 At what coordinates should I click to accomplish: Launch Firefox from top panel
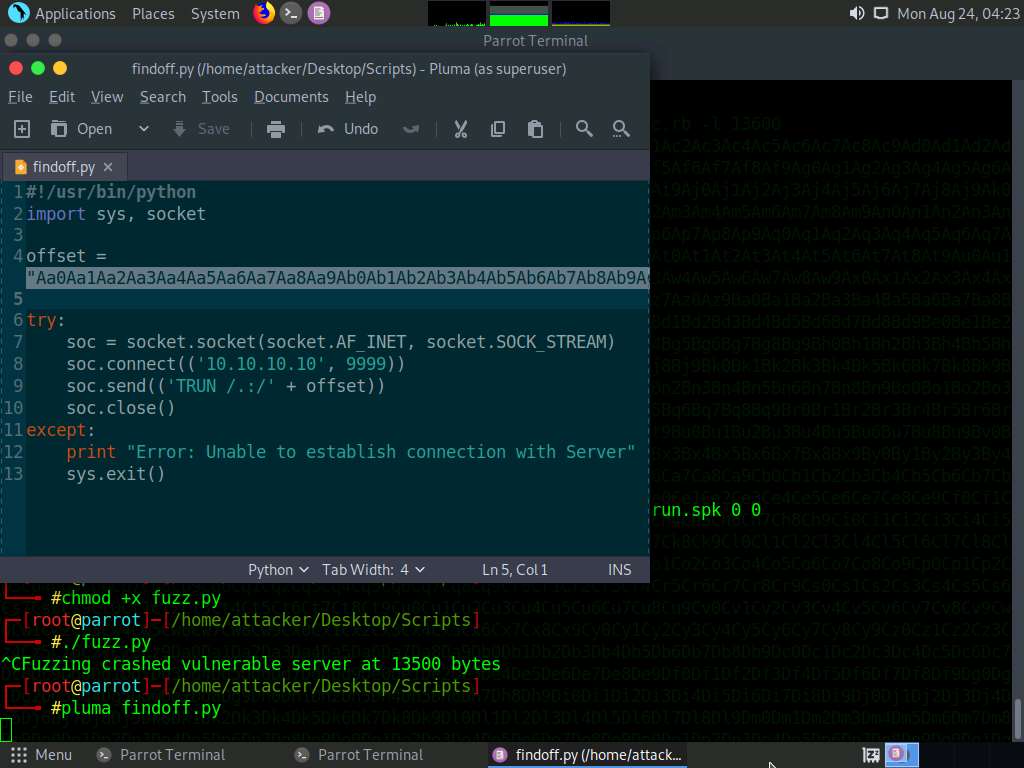click(264, 13)
